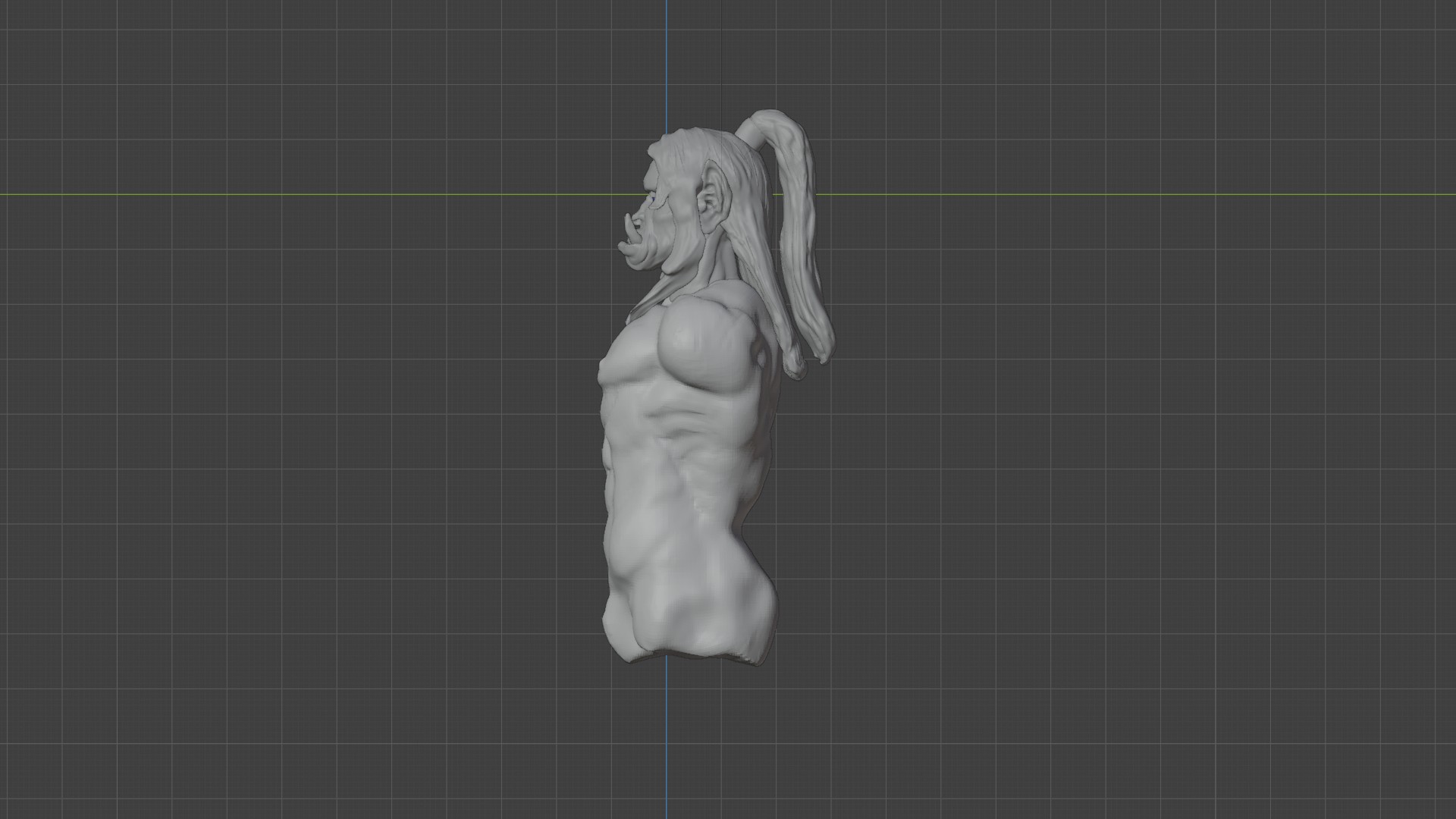
Task: Click the green horizontal axis line left of model
Action: pyautogui.click(x=303, y=194)
